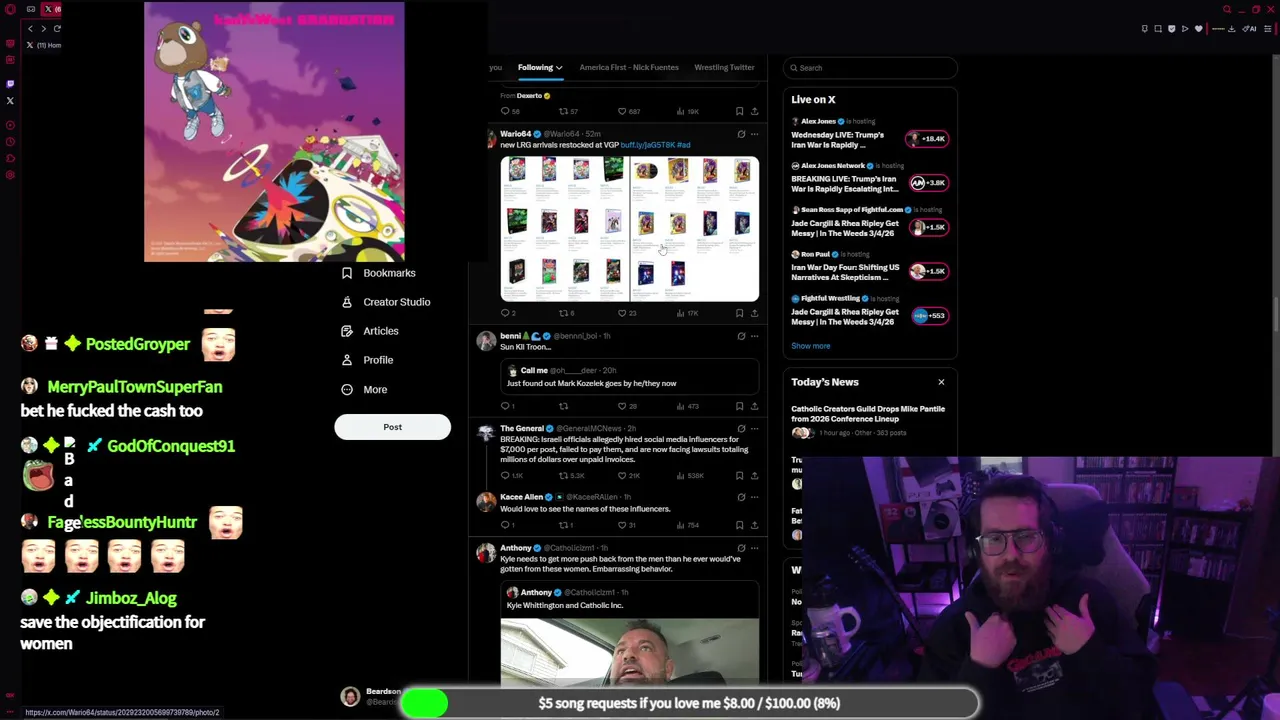Open the ad blocker shield icon
The height and width of the screenshot is (720, 1280).
[x=1171, y=28]
